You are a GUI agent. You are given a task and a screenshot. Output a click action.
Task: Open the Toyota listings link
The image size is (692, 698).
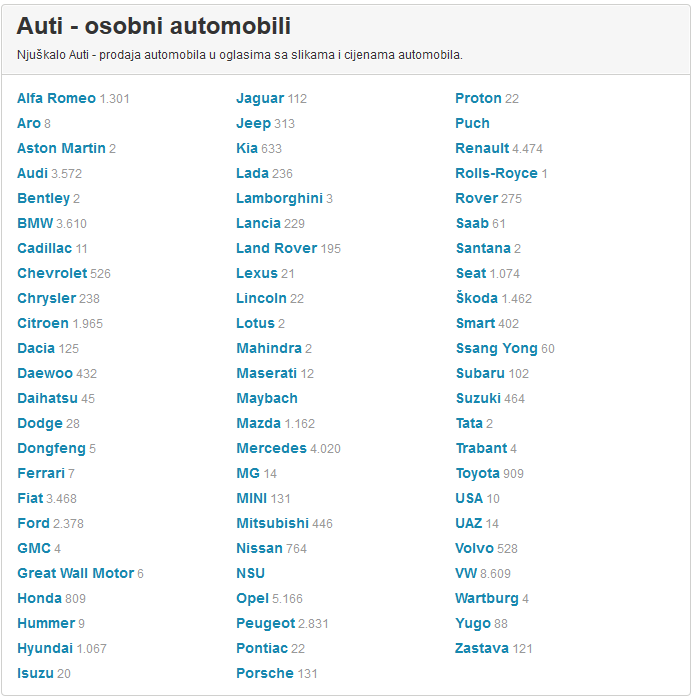coord(477,473)
